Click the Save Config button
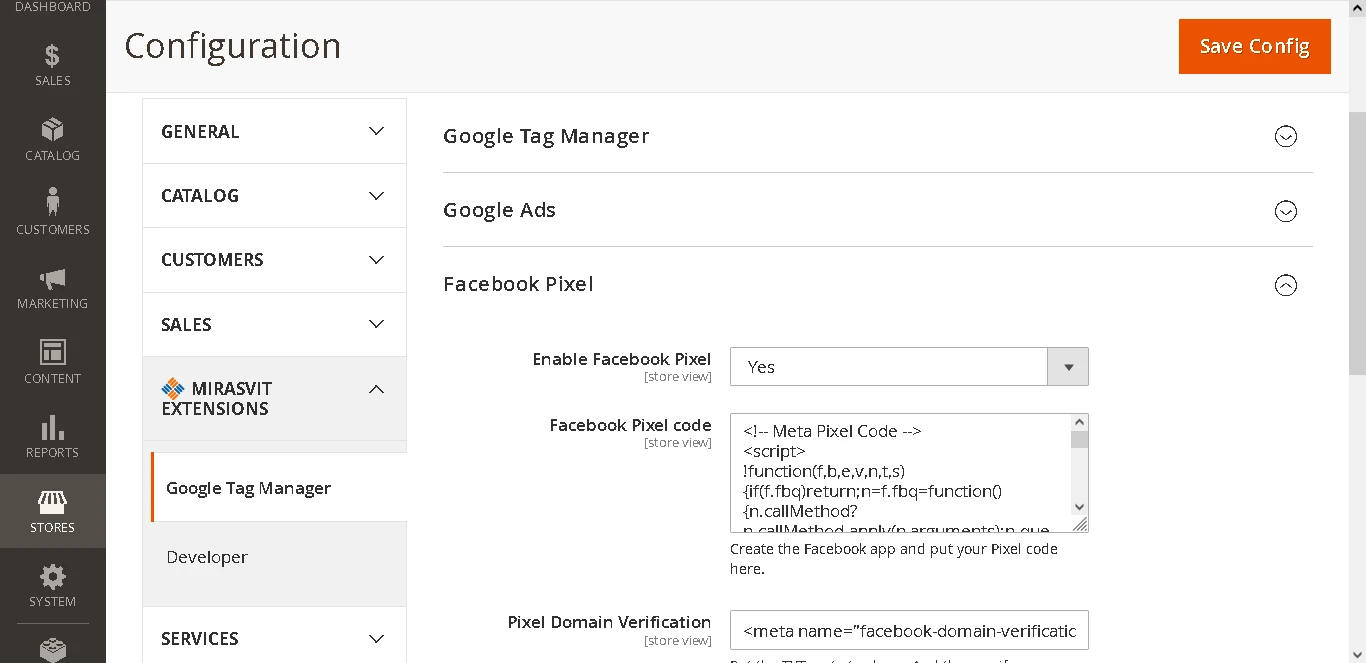This screenshot has width=1366, height=663. [x=1254, y=46]
